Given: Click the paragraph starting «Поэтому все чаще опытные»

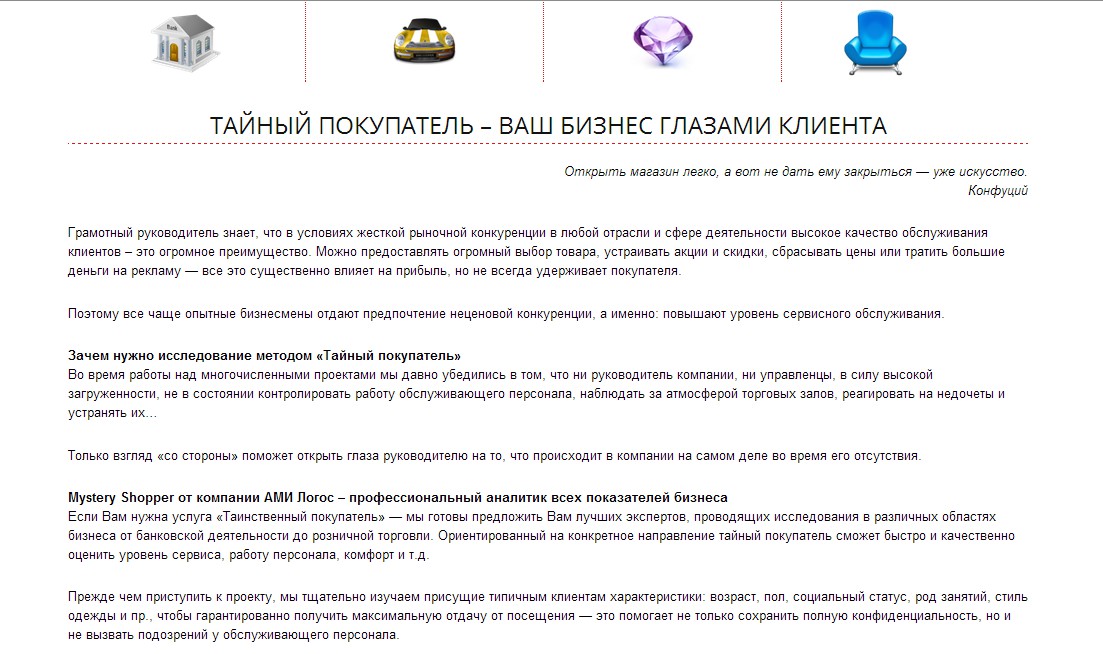Looking at the screenshot, I should 506,314.
